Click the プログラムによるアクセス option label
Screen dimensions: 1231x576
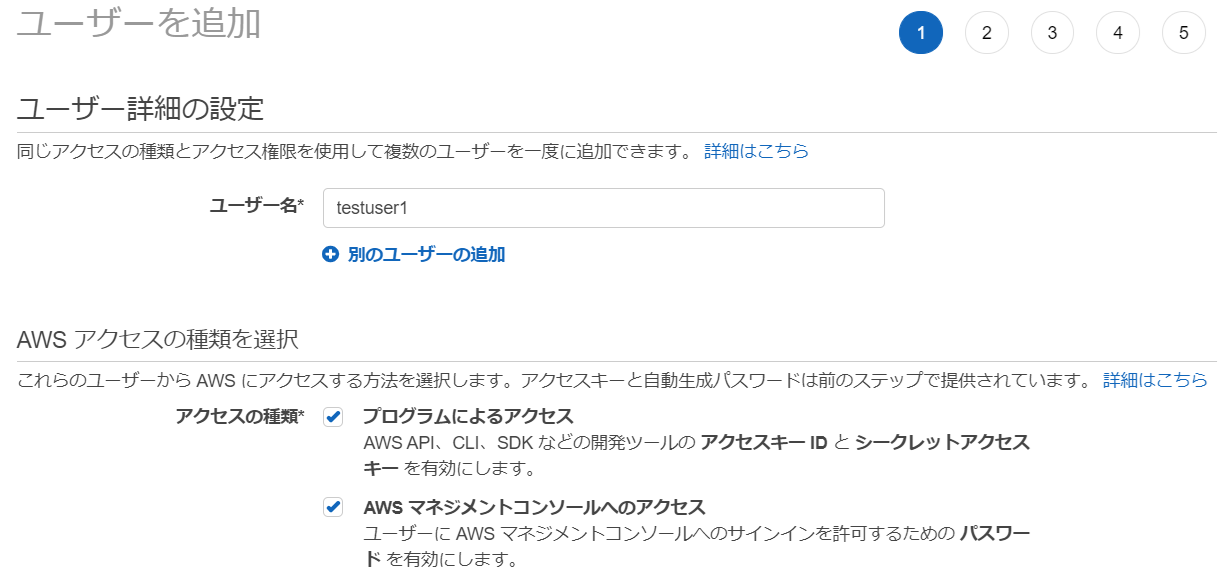pos(468,417)
